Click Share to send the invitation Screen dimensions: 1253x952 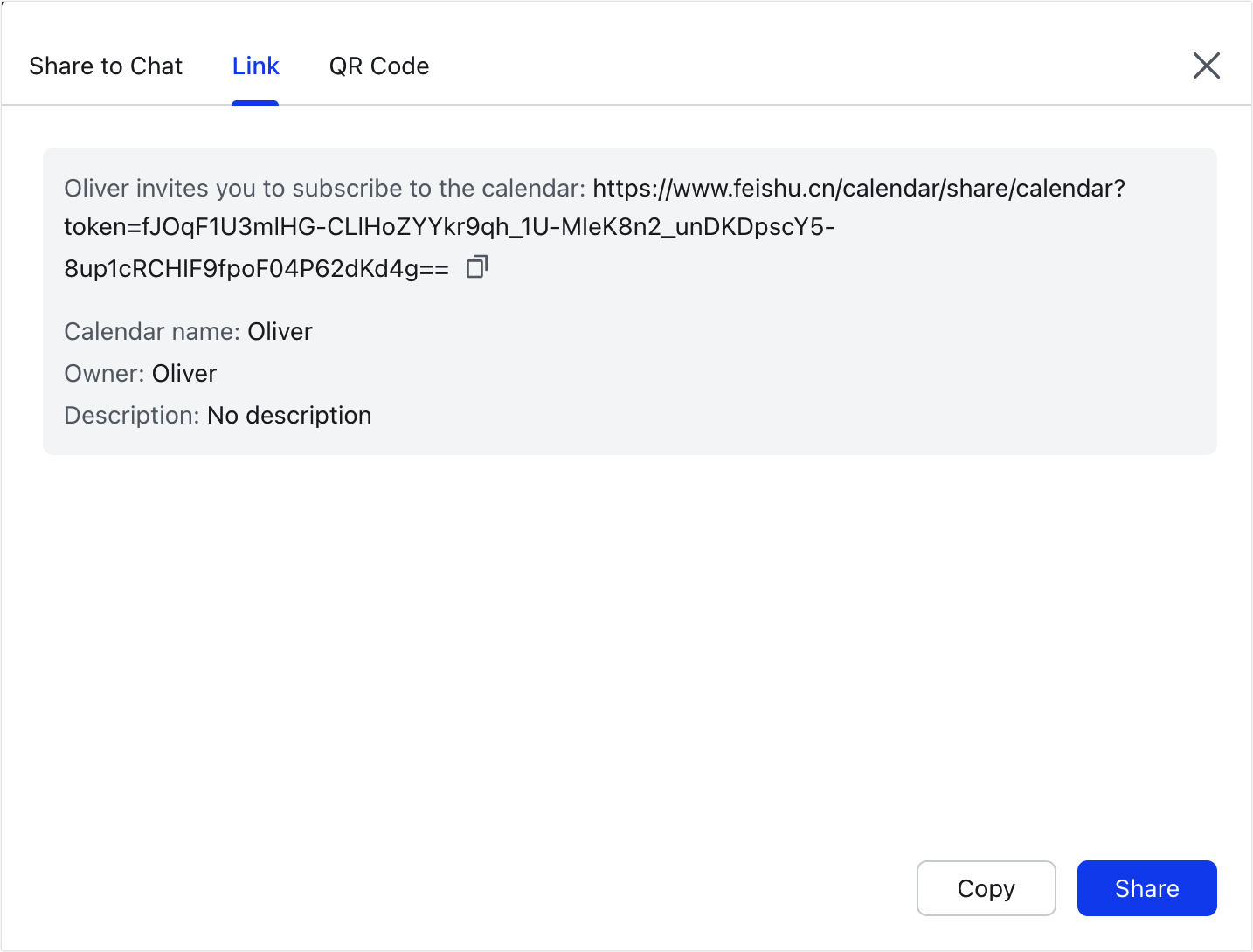[x=1146, y=888]
